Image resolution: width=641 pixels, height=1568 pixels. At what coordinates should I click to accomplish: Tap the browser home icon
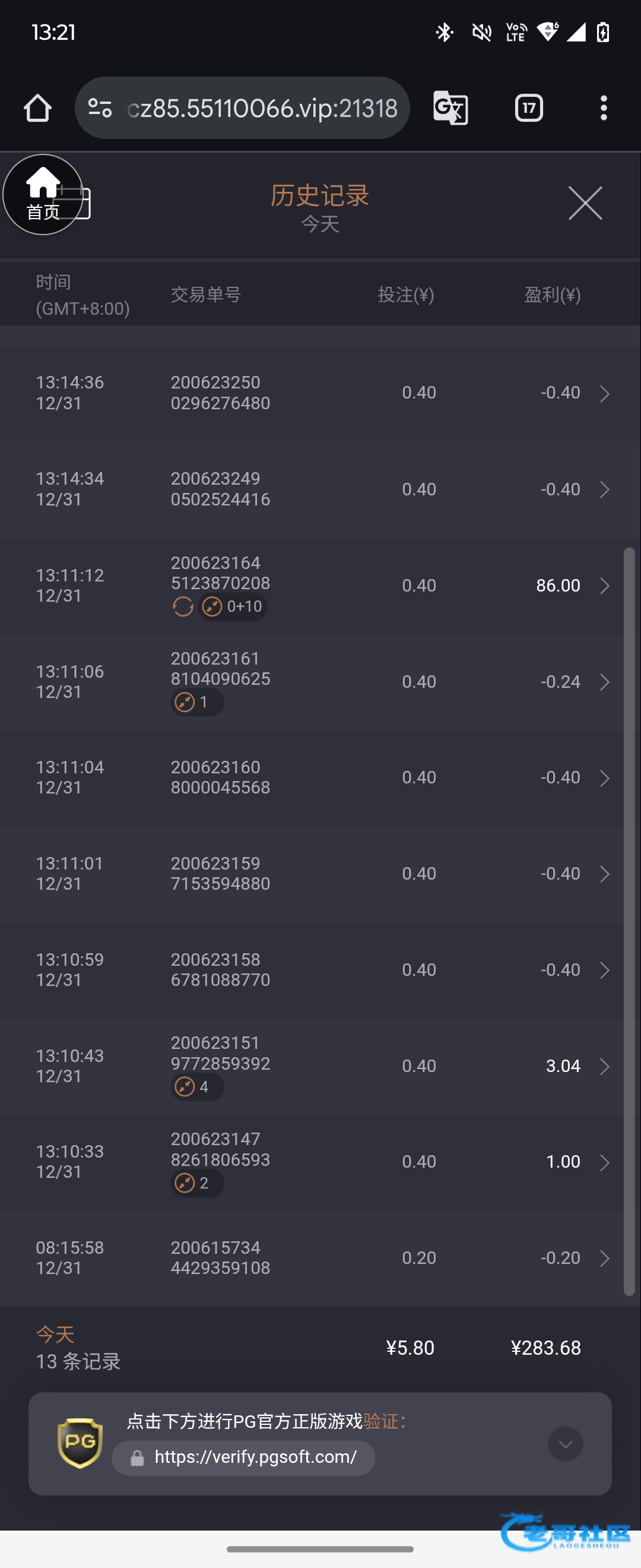[38, 108]
